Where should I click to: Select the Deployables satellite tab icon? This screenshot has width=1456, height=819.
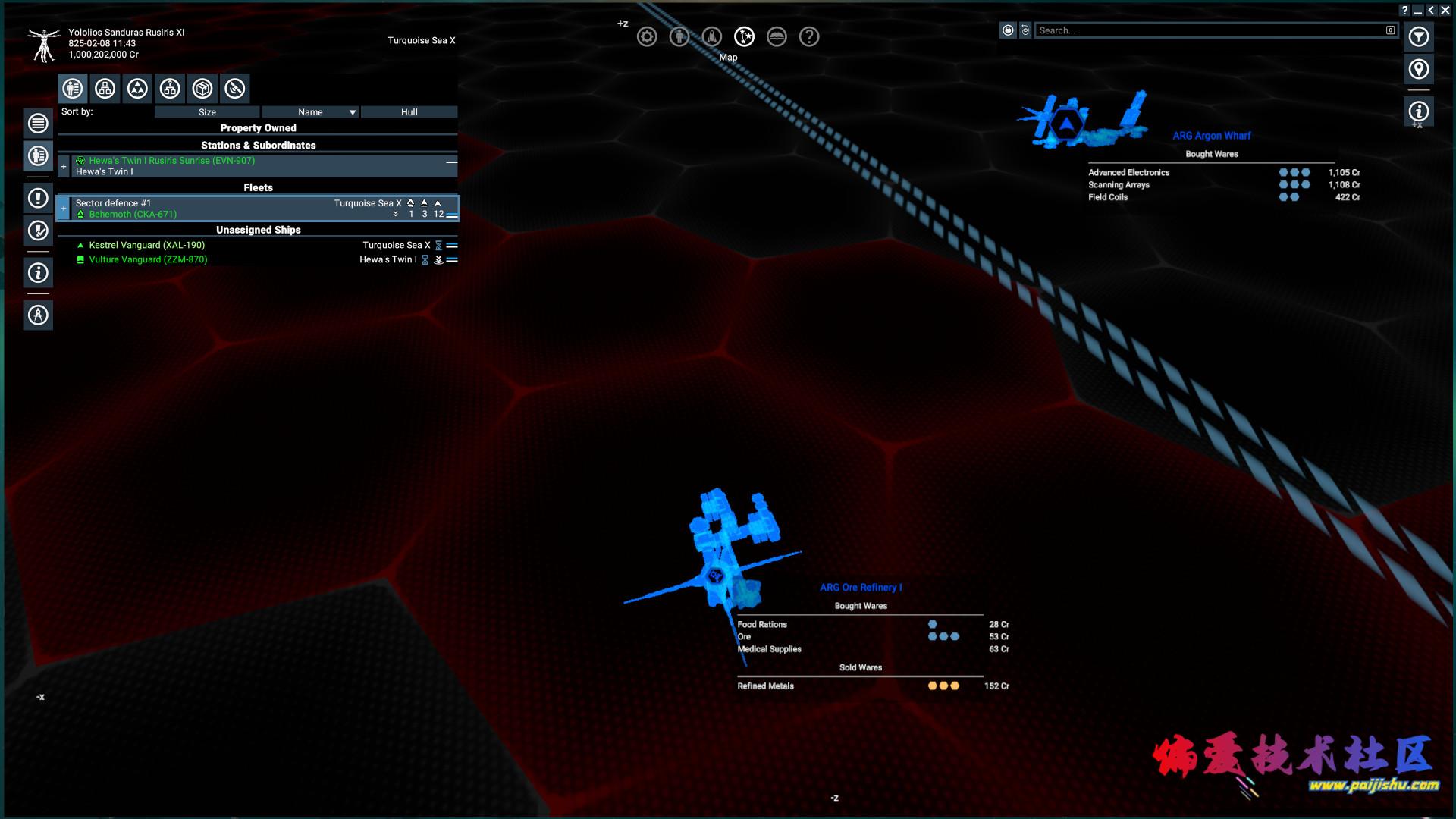pos(235,89)
